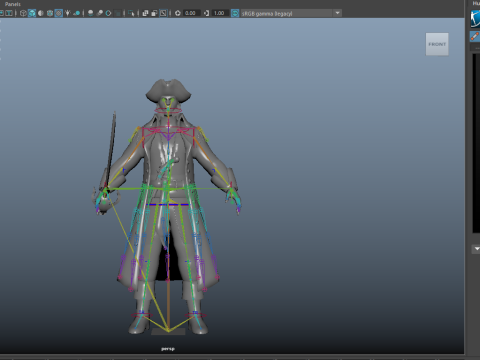Toggle Screen Space Ambient Occlusion icon
The width and height of the screenshot is (480, 360).
coord(90,13)
